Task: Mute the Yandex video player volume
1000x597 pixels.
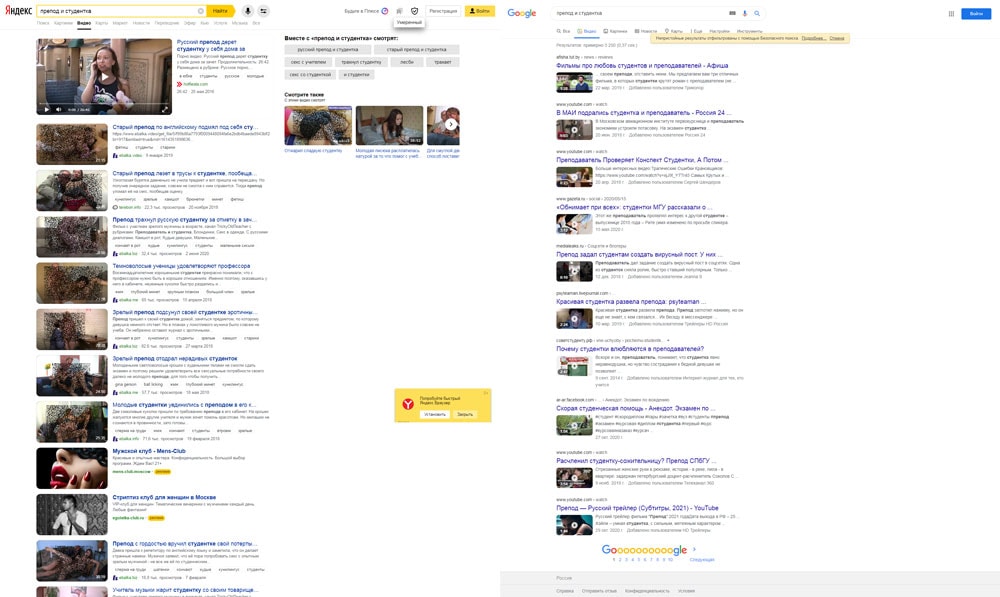Action: [57, 109]
